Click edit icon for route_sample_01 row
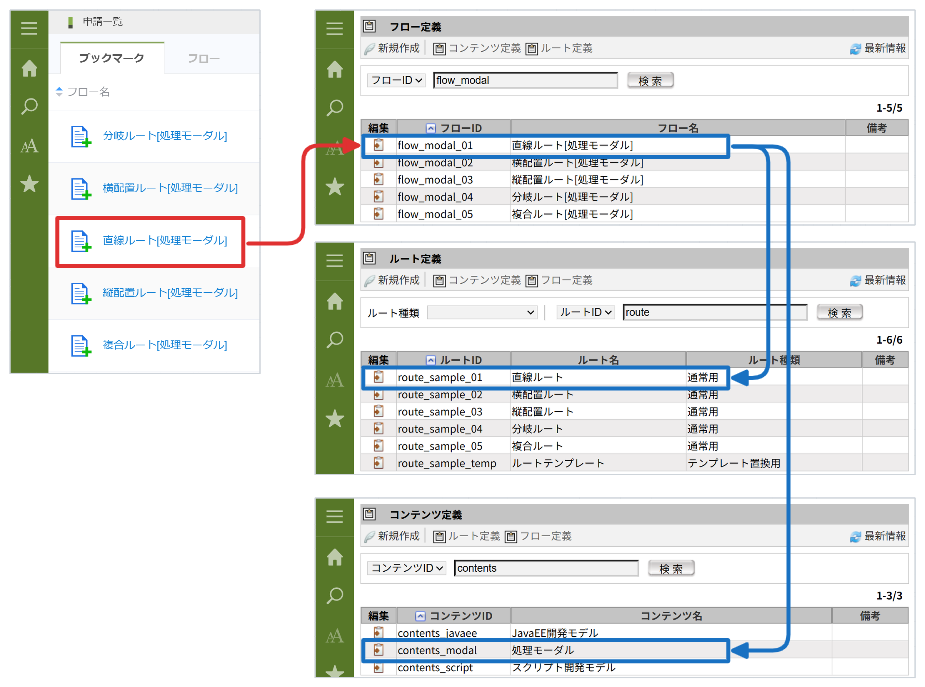This screenshot has height=687, width=925. click(379, 377)
